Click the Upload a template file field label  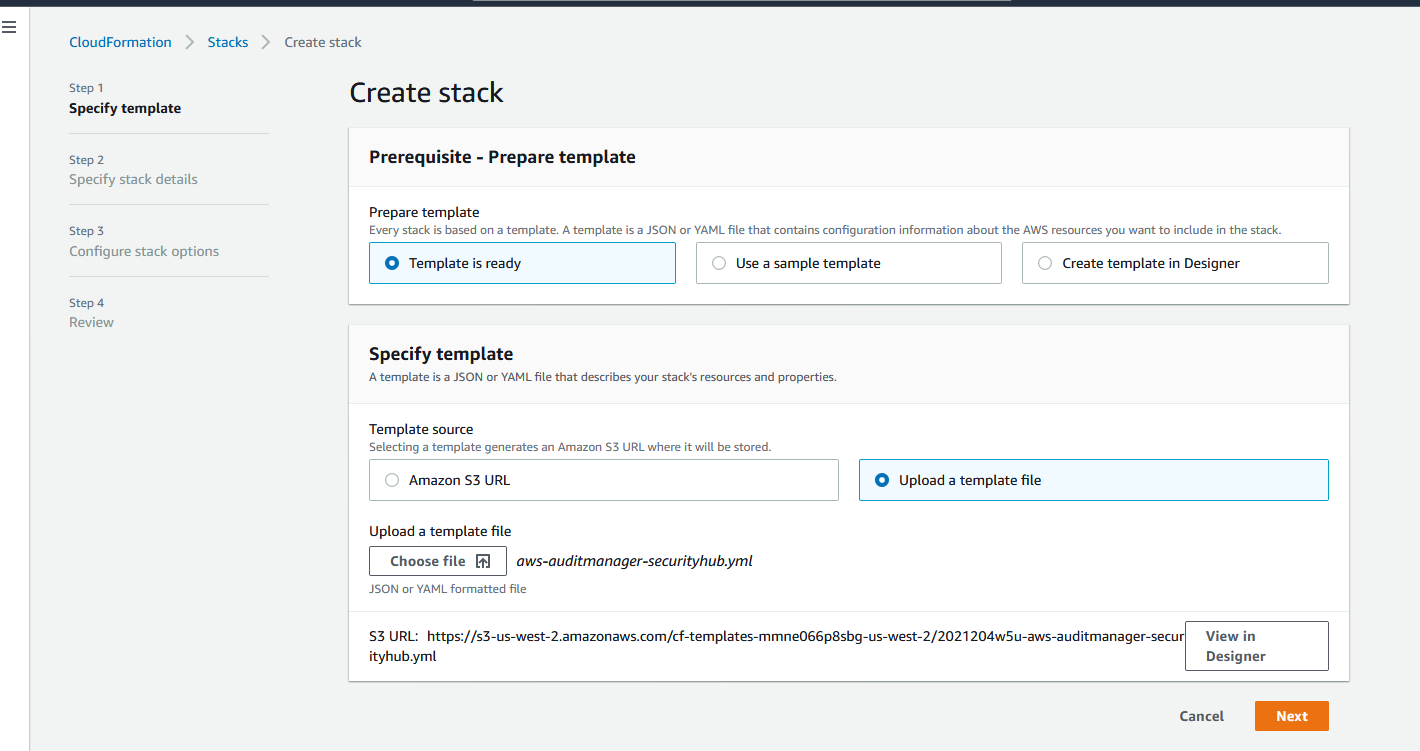440,531
